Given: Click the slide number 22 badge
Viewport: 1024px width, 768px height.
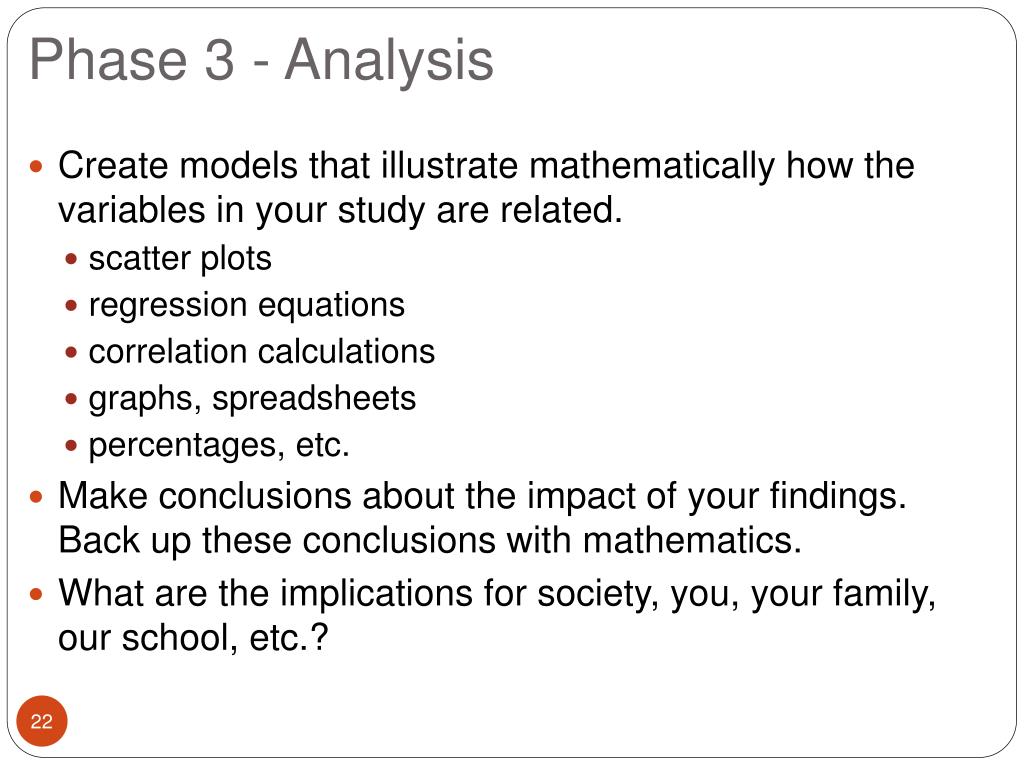Looking at the screenshot, I should [42, 721].
